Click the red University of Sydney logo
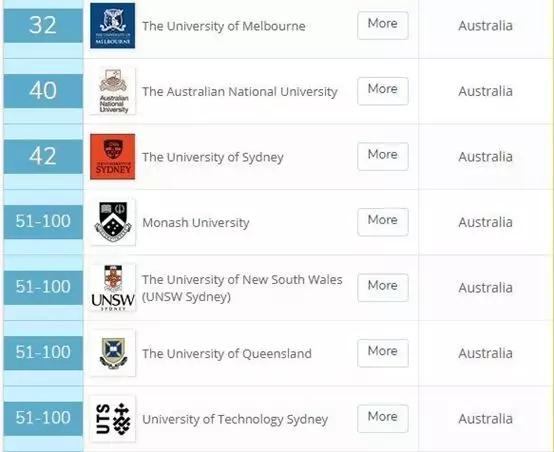The height and width of the screenshot is (452, 554). [112, 157]
